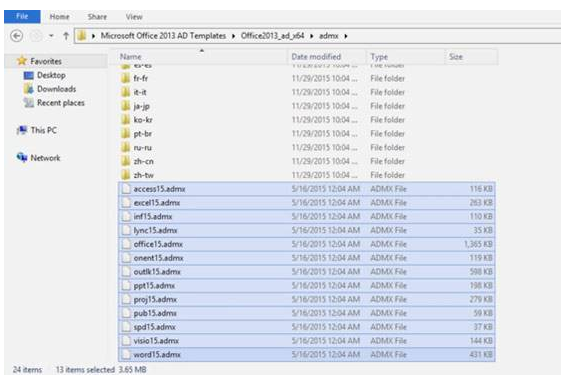Screen dimensions: 561x382
Task: Click the office15.admx file icon
Action: click(126, 244)
